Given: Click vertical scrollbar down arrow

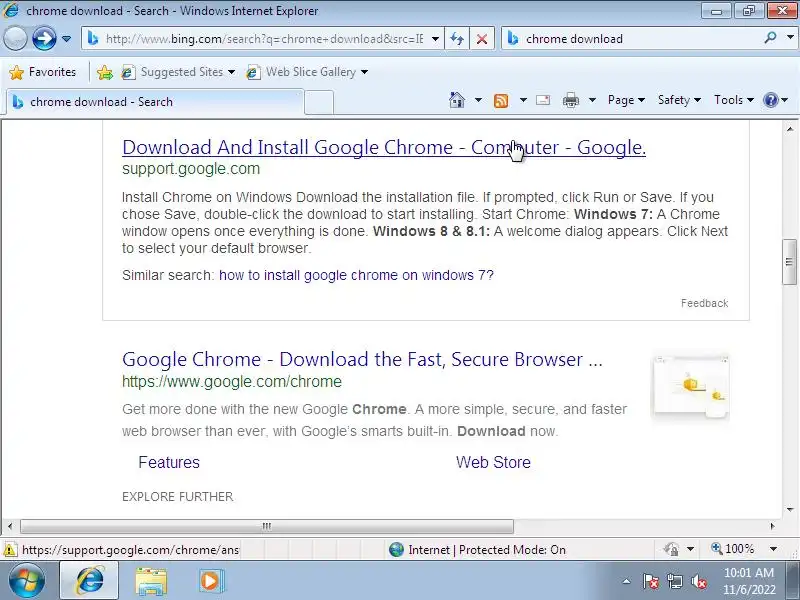Looking at the screenshot, I should (790, 509).
